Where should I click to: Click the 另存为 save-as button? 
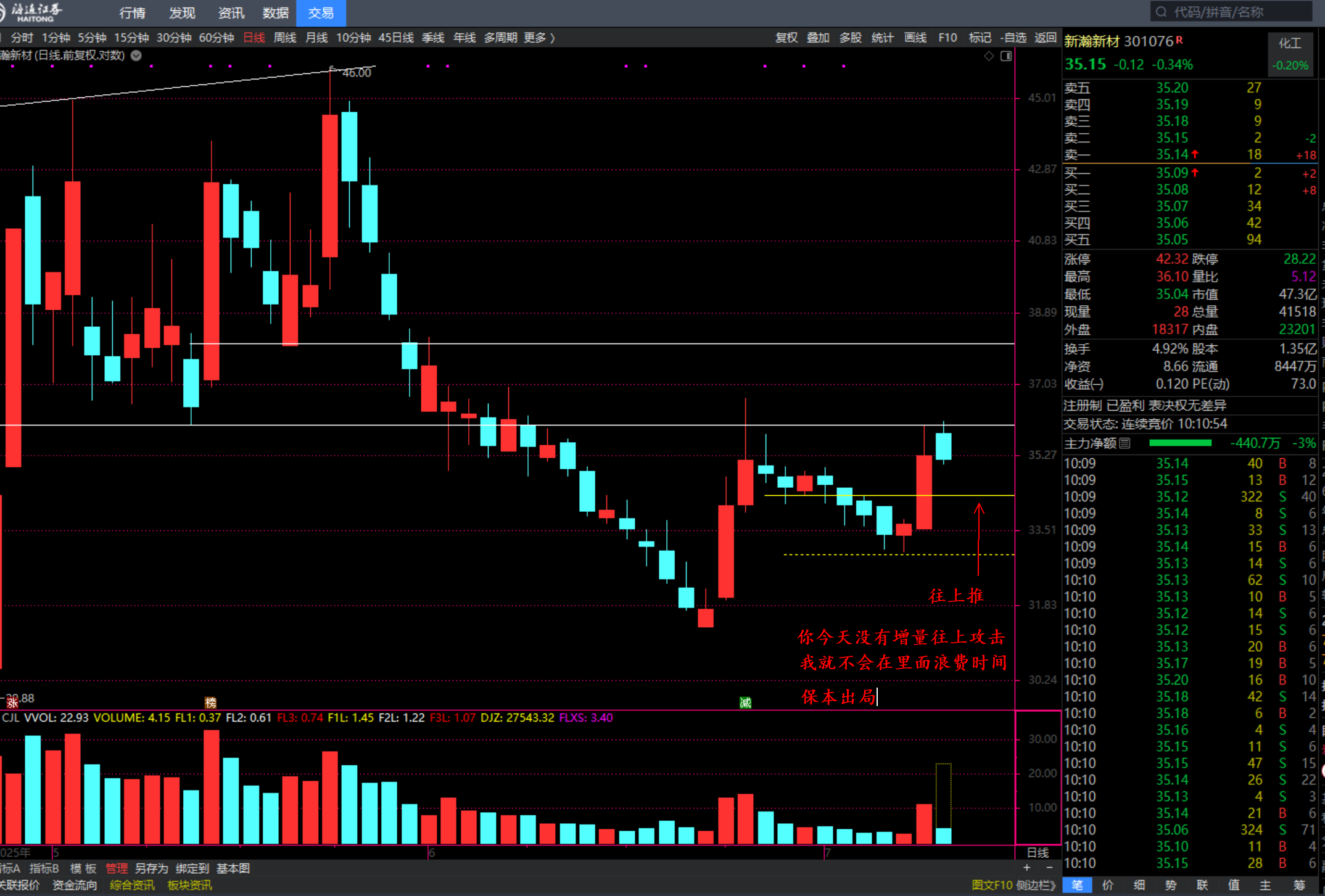click(151, 868)
